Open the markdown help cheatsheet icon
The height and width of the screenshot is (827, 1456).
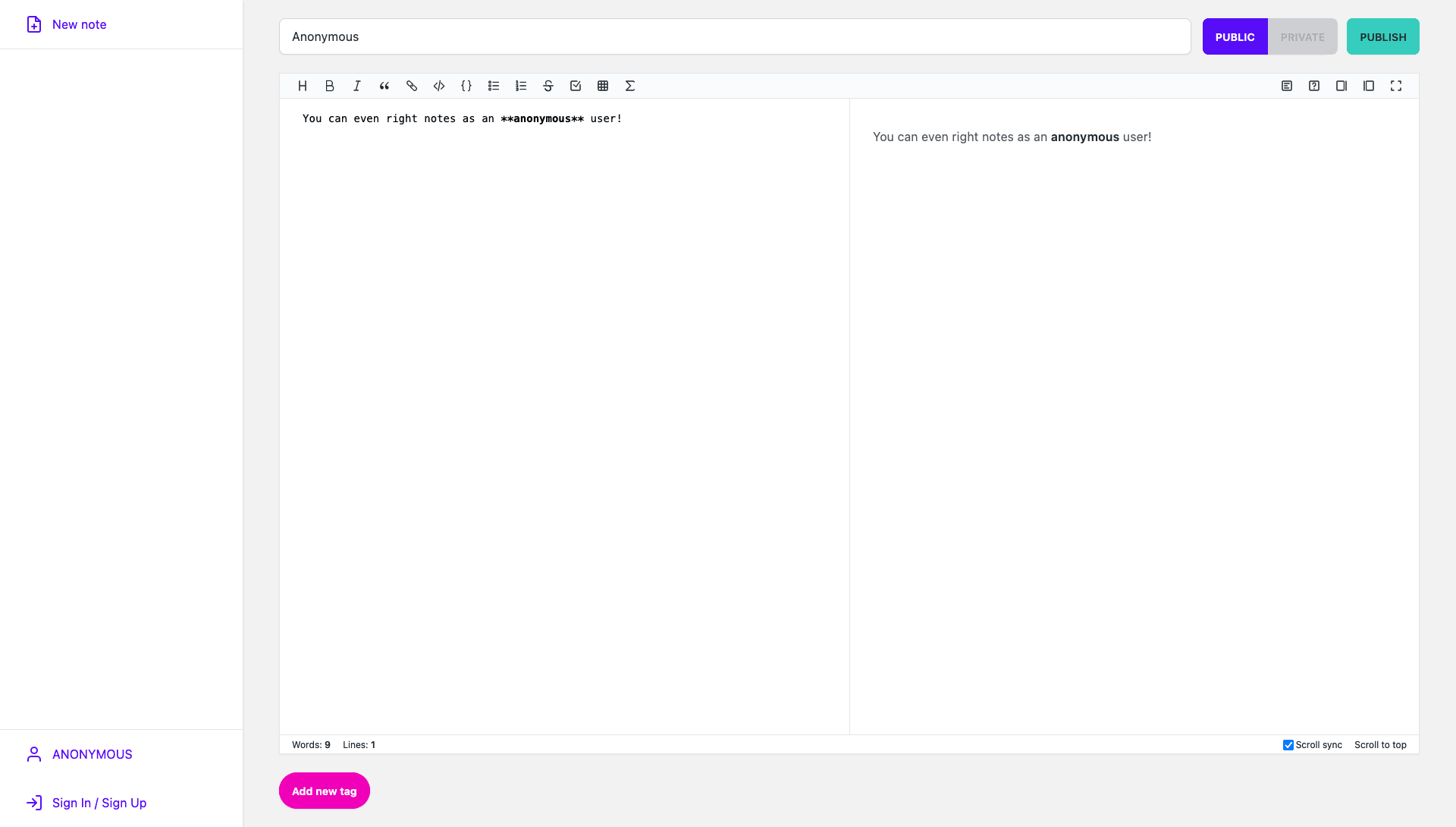(x=1313, y=86)
